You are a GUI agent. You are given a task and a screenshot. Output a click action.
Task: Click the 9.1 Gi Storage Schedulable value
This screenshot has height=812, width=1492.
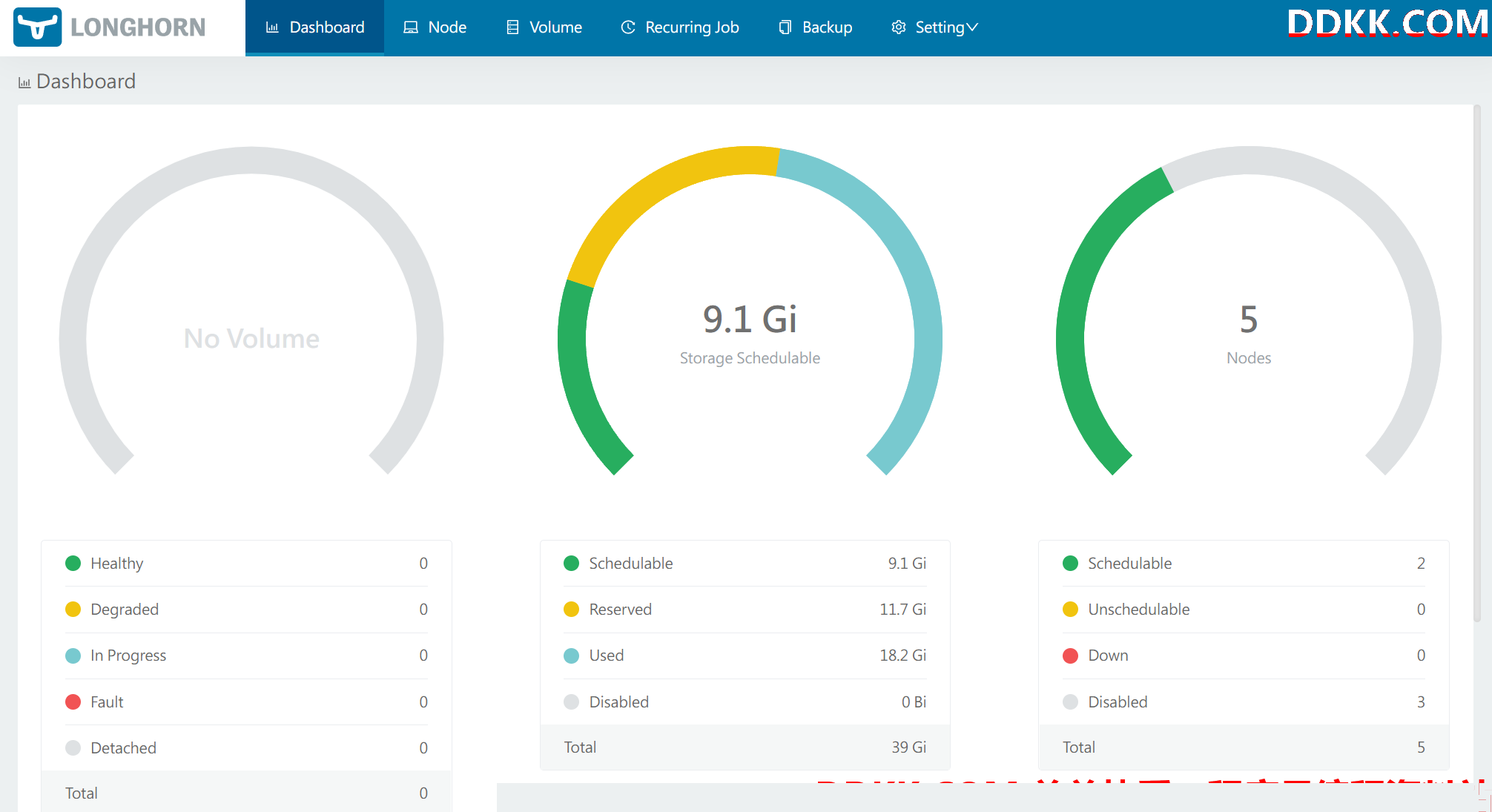coord(750,320)
